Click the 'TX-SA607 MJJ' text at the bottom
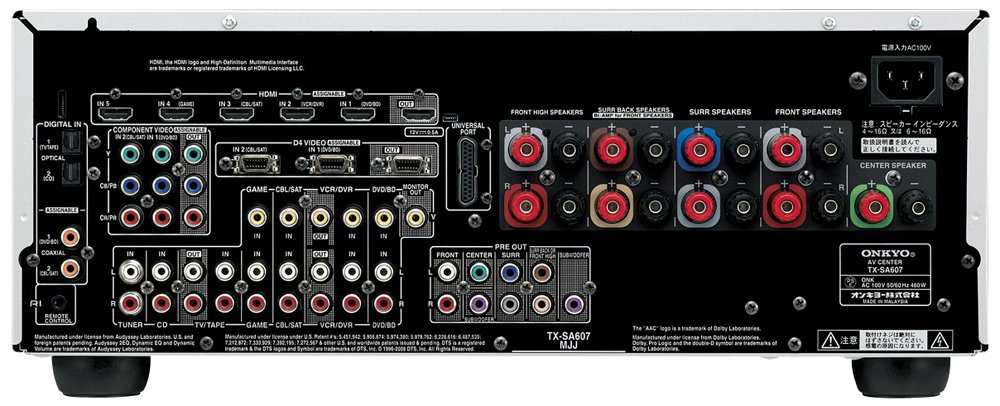This screenshot has height=406, width=1000. point(568,339)
